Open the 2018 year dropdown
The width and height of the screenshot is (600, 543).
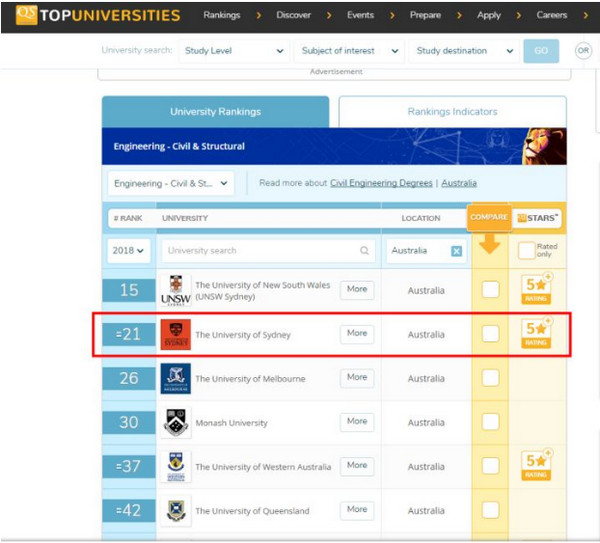coord(129,251)
